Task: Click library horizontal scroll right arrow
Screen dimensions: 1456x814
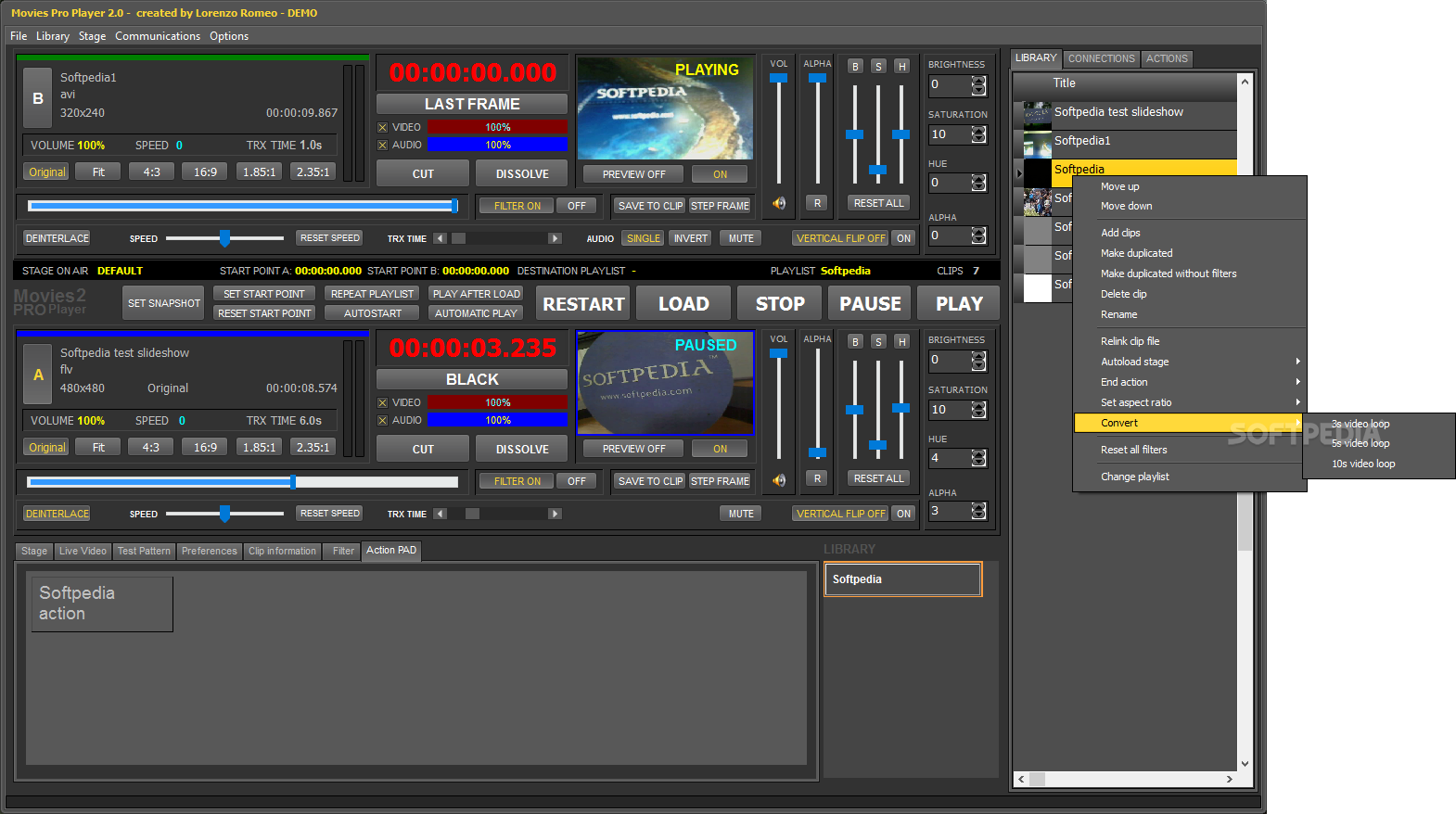Action: (1230, 779)
